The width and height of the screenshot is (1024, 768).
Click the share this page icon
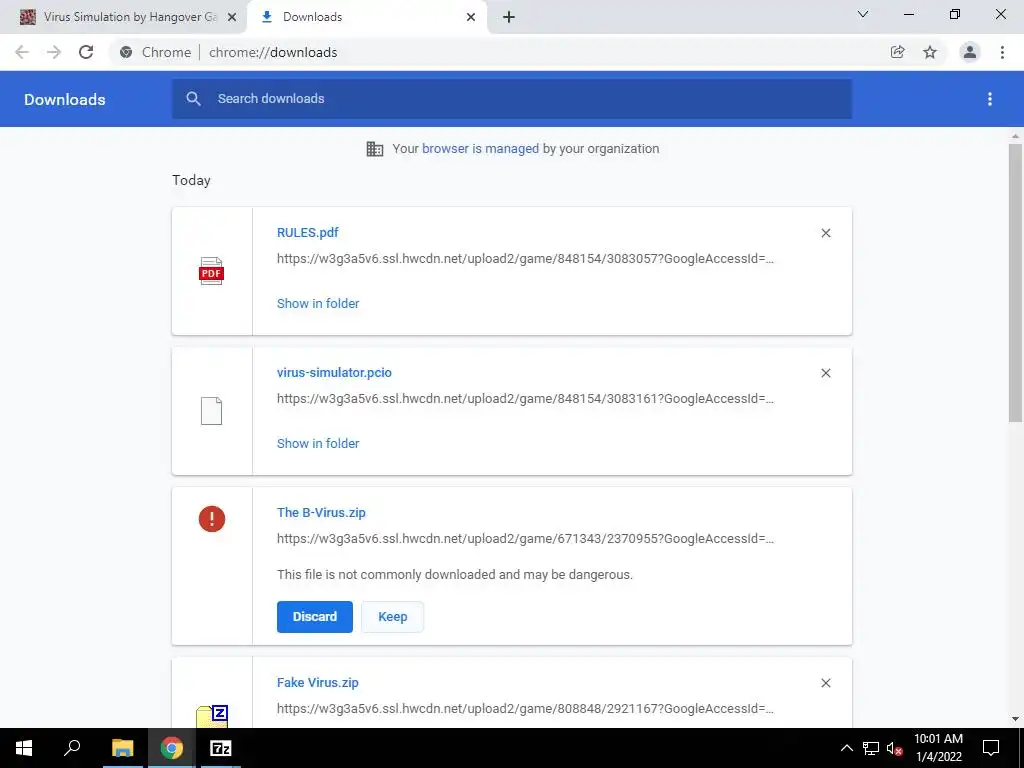897,52
